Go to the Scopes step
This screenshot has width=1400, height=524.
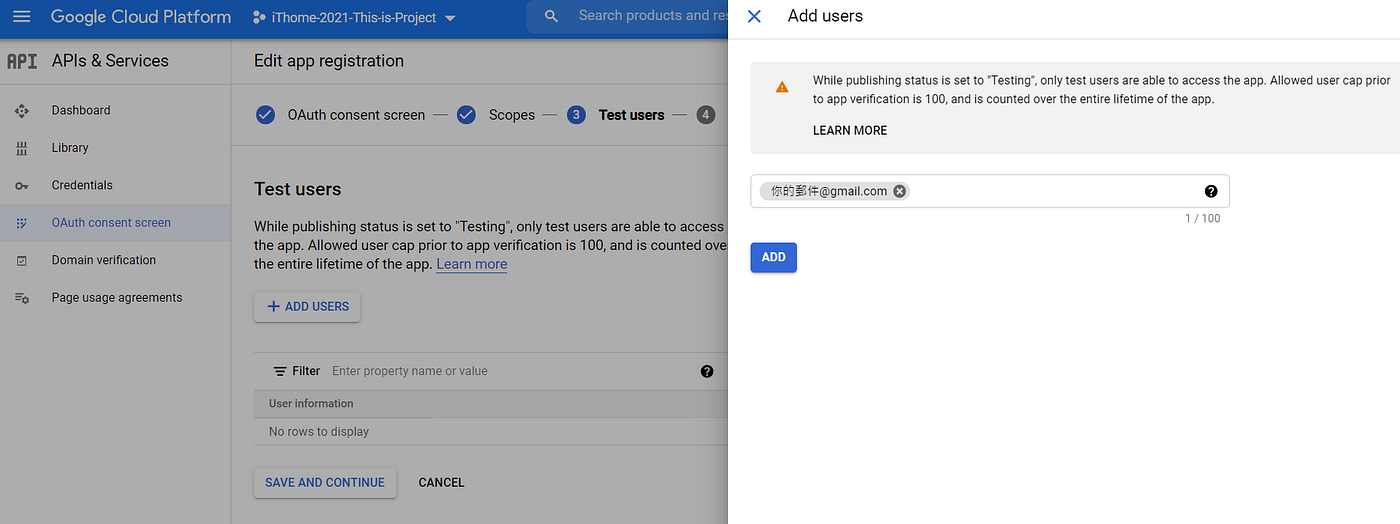tap(496, 115)
